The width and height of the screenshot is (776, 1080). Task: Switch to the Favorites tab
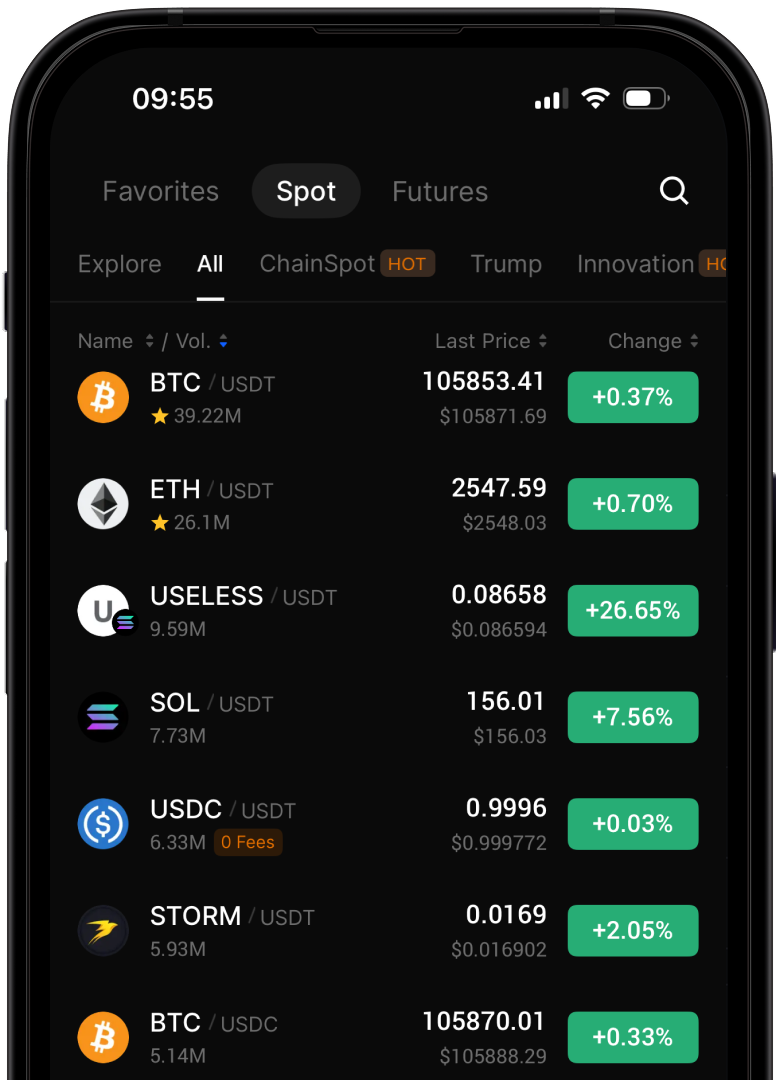161,191
